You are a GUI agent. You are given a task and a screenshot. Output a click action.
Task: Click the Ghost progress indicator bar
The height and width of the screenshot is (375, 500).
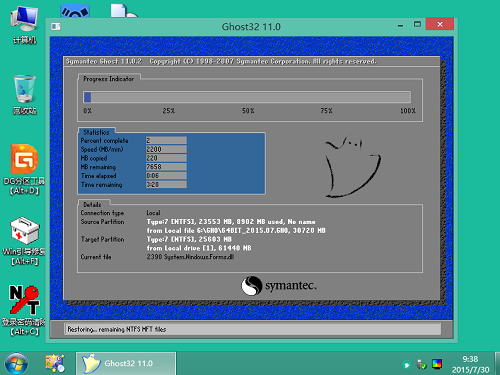click(247, 97)
